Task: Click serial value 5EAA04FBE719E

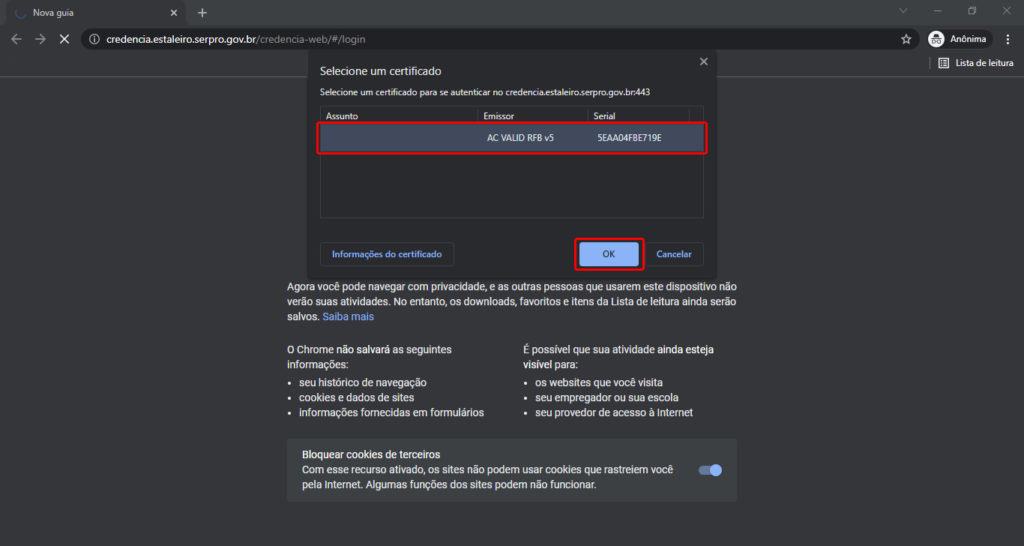Action: coord(629,138)
